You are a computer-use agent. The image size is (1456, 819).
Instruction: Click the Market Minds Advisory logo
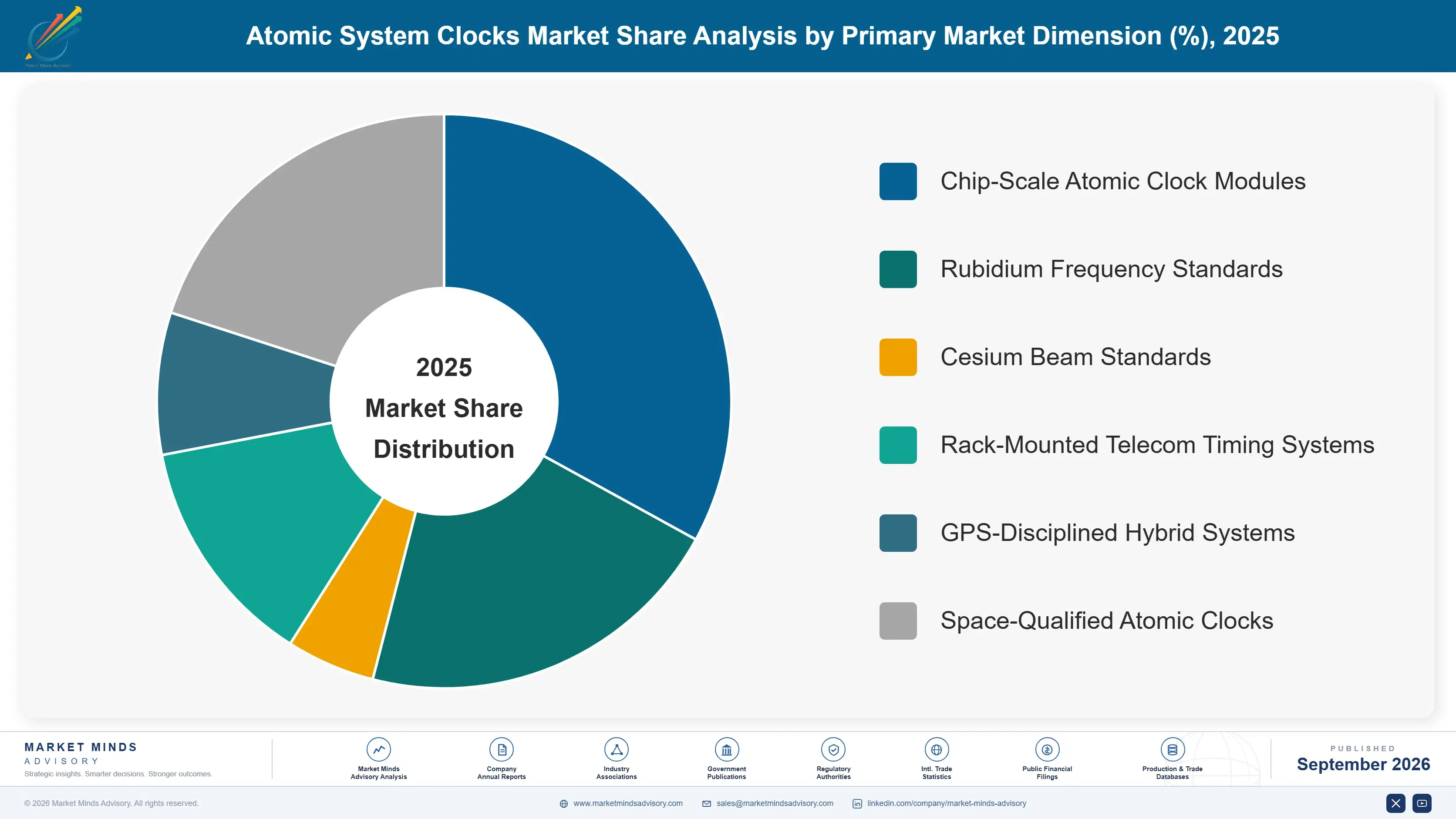[x=54, y=37]
